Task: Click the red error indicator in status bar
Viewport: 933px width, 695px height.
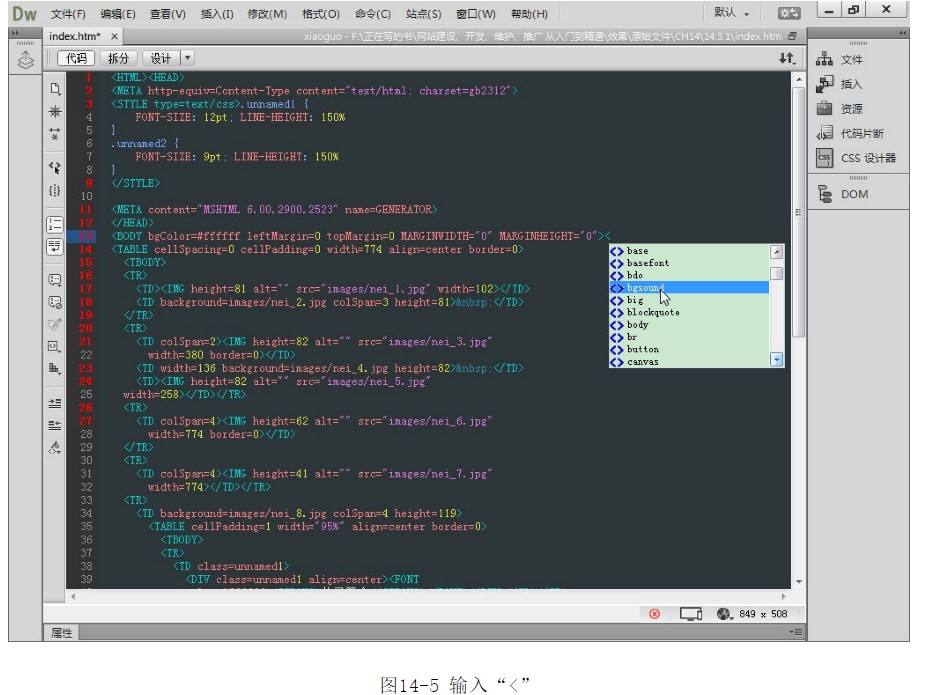Action: (654, 614)
